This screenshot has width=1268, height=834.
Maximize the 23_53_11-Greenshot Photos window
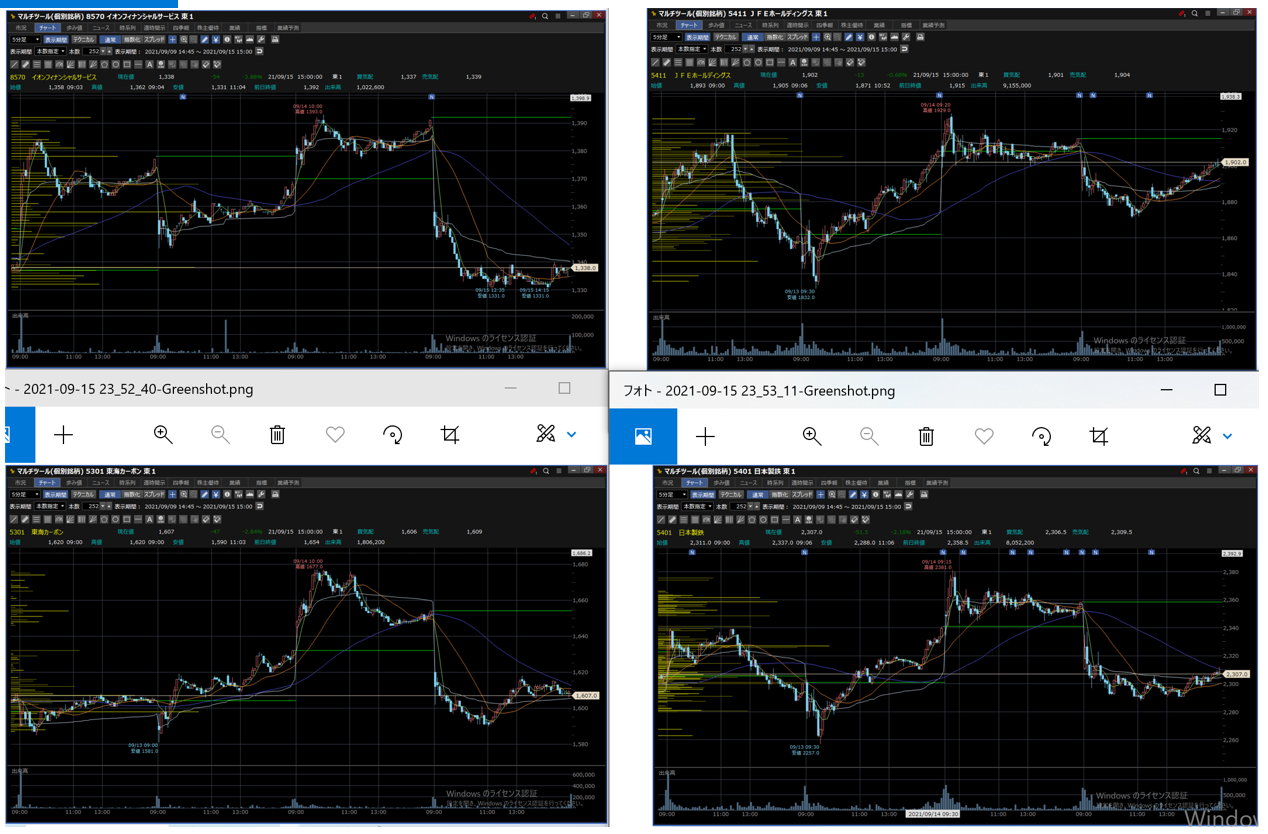(x=1220, y=390)
